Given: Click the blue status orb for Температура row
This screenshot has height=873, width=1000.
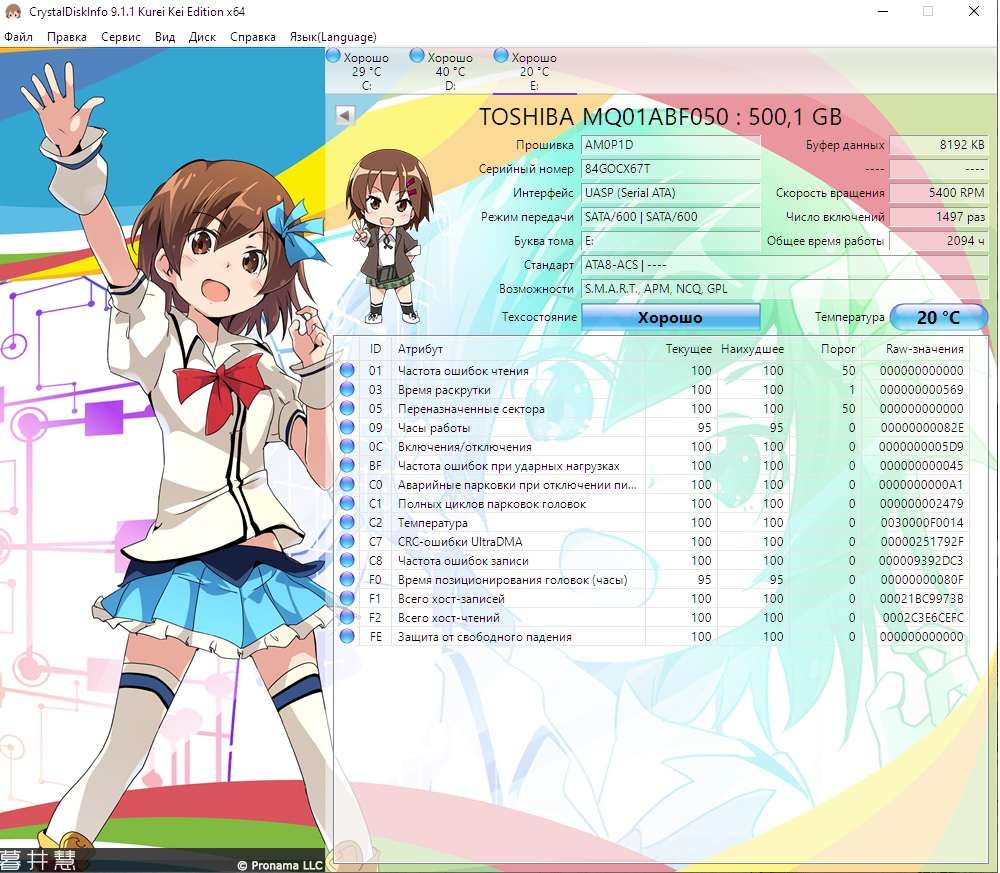Looking at the screenshot, I should tap(347, 522).
